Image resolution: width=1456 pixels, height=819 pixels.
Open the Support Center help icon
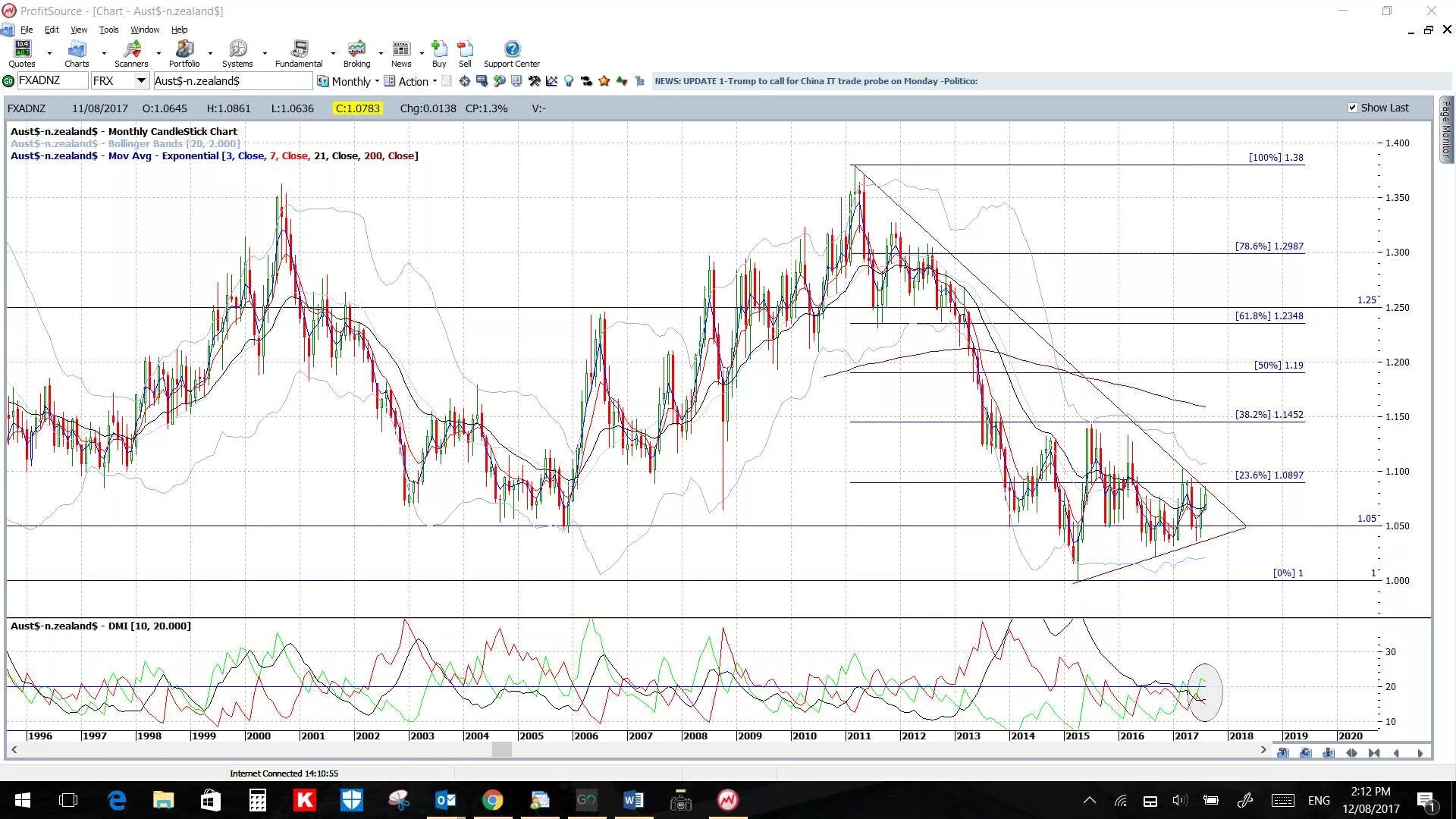point(512,54)
